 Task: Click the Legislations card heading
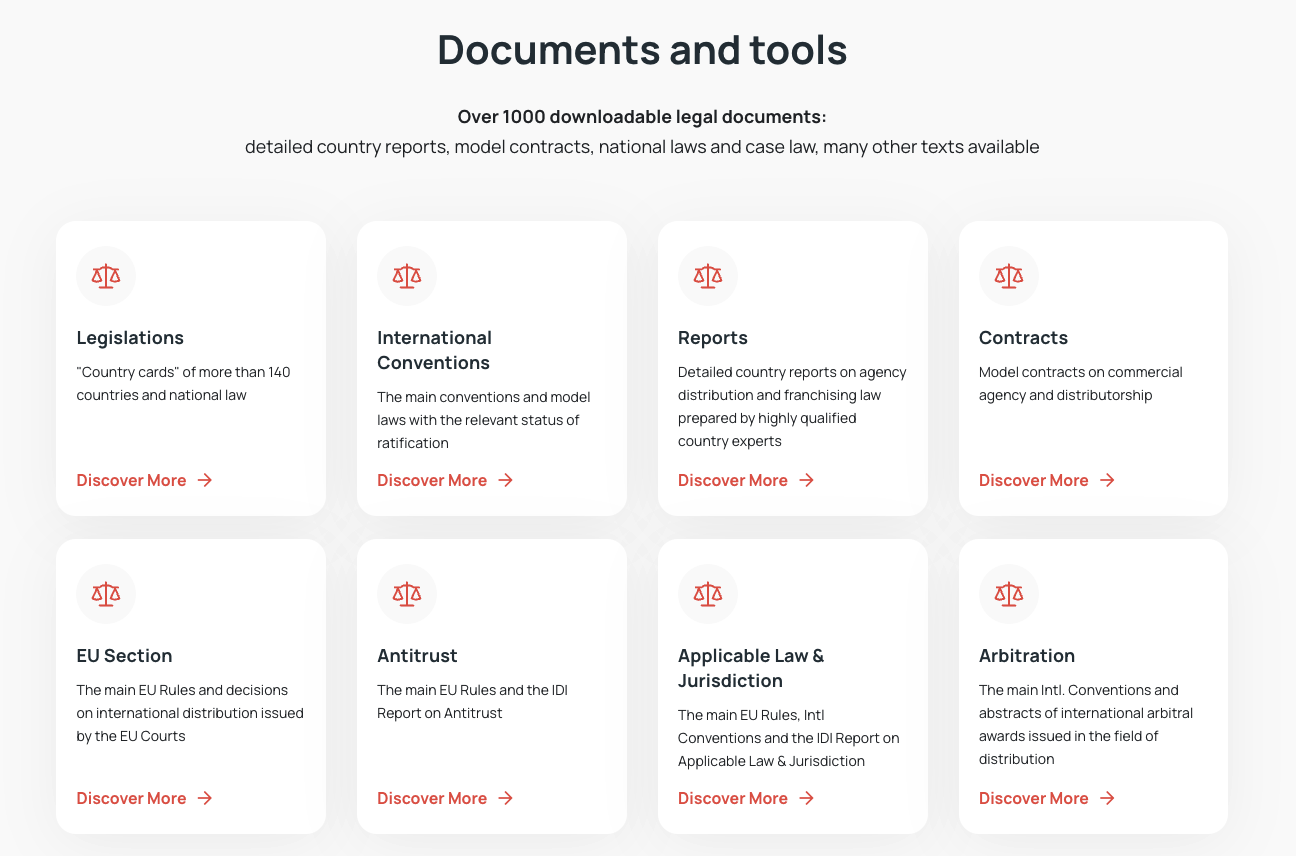click(130, 338)
